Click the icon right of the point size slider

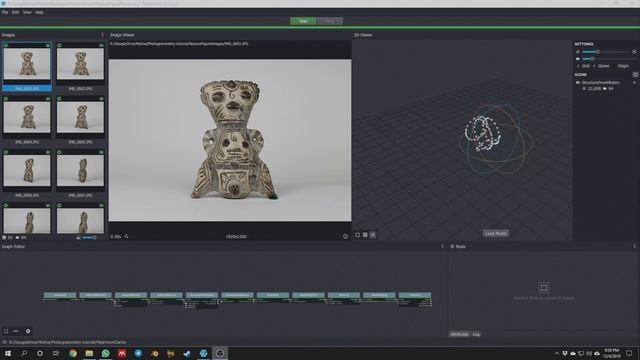coord(634,52)
